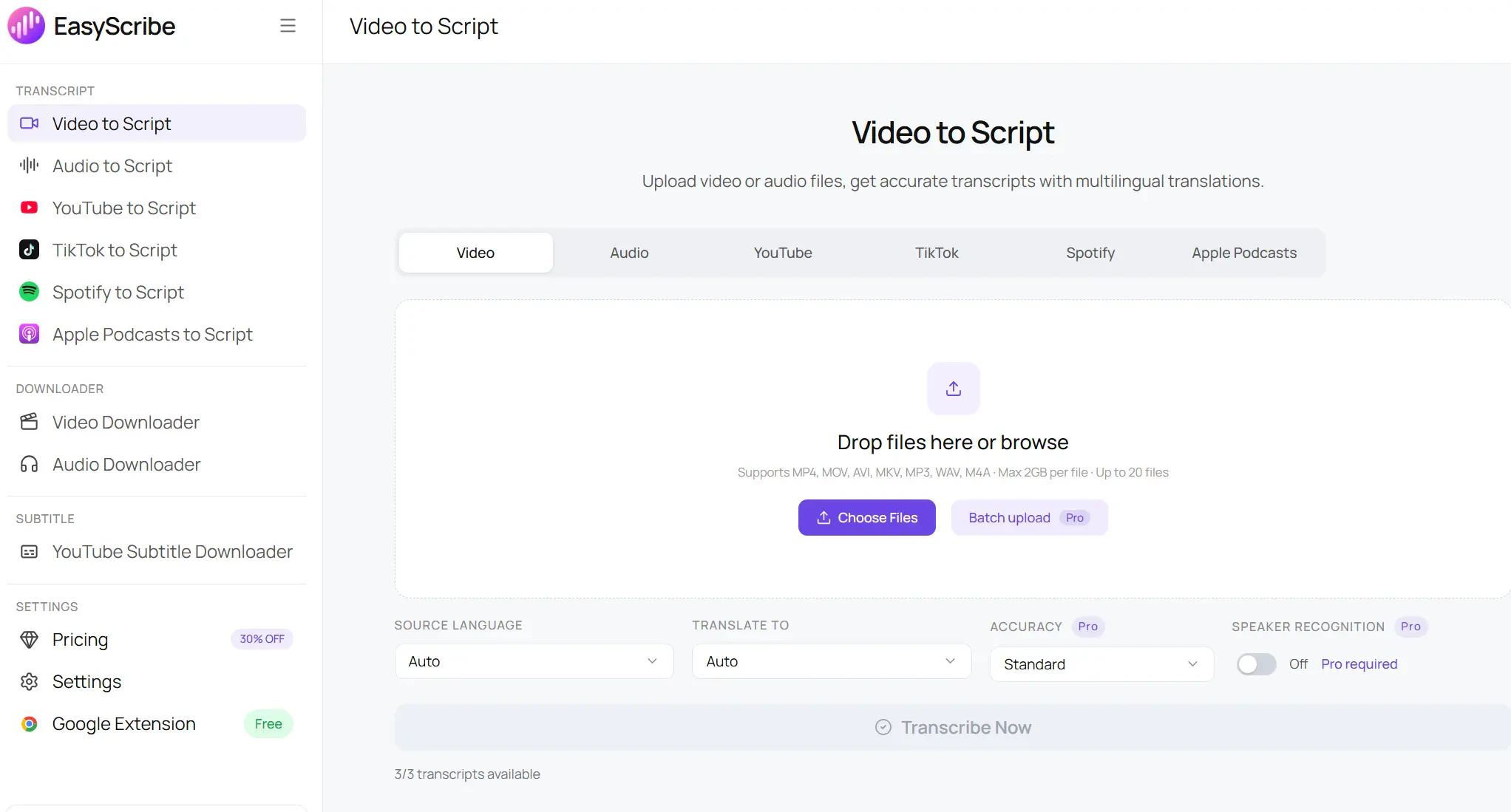Screen dimensions: 1511x812
Task: Click the upload icon in drop zone
Action: pos(954,389)
